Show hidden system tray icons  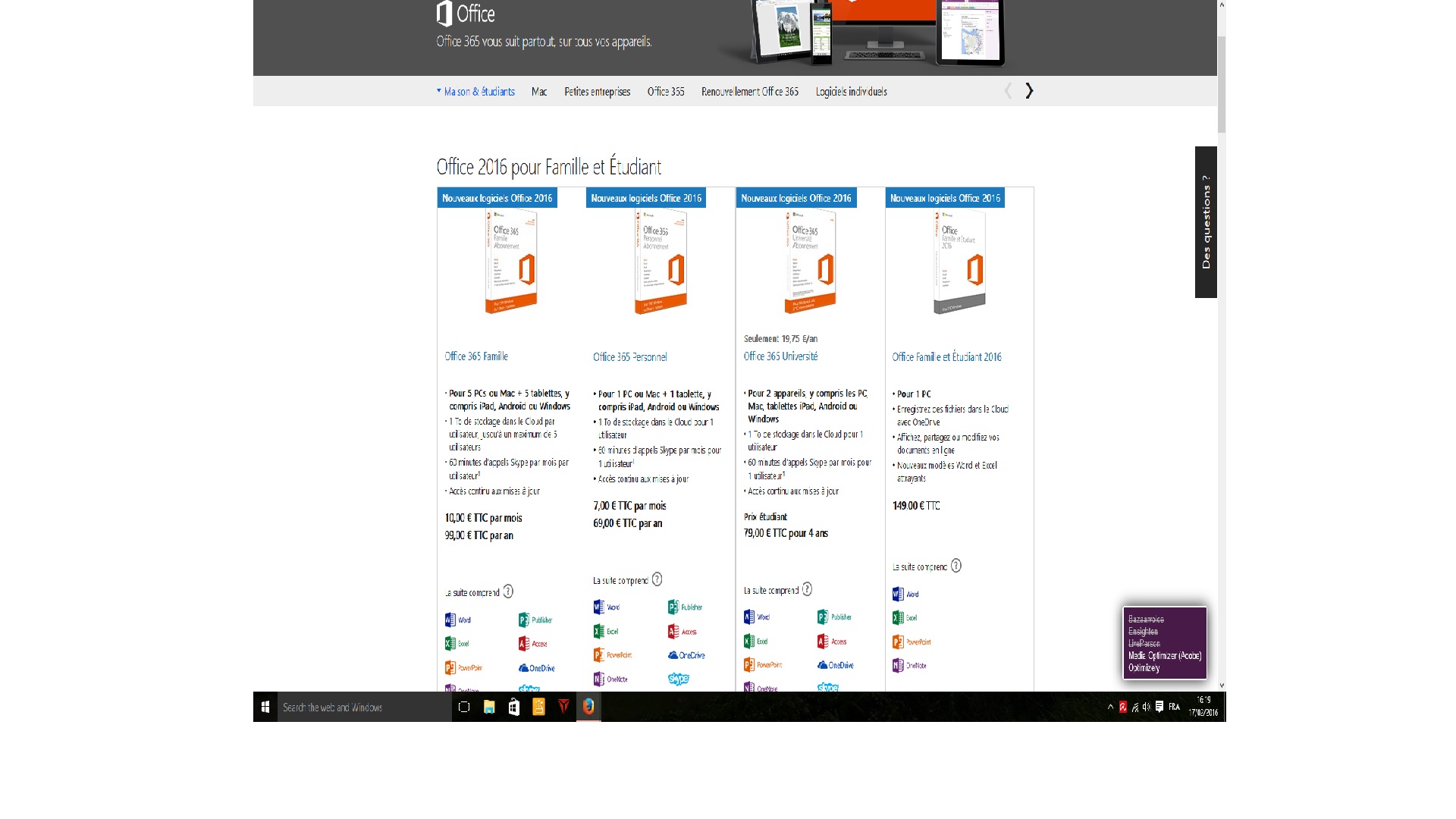coord(1110,707)
